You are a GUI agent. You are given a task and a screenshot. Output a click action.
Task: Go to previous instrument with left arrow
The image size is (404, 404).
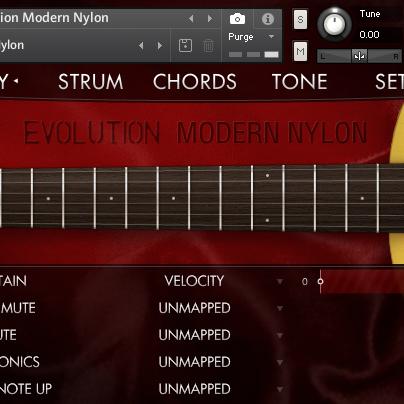tap(191, 19)
